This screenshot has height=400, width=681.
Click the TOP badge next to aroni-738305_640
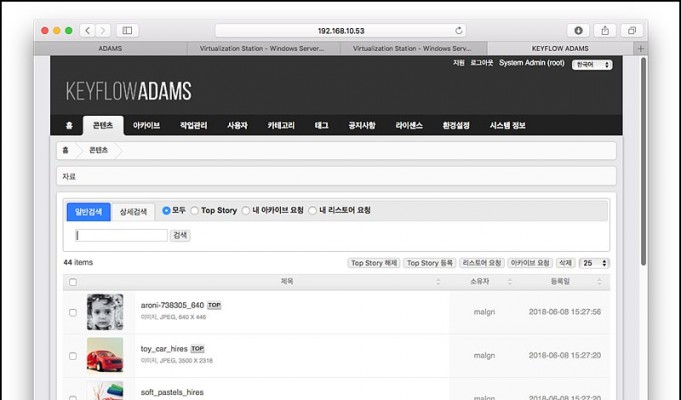point(214,305)
